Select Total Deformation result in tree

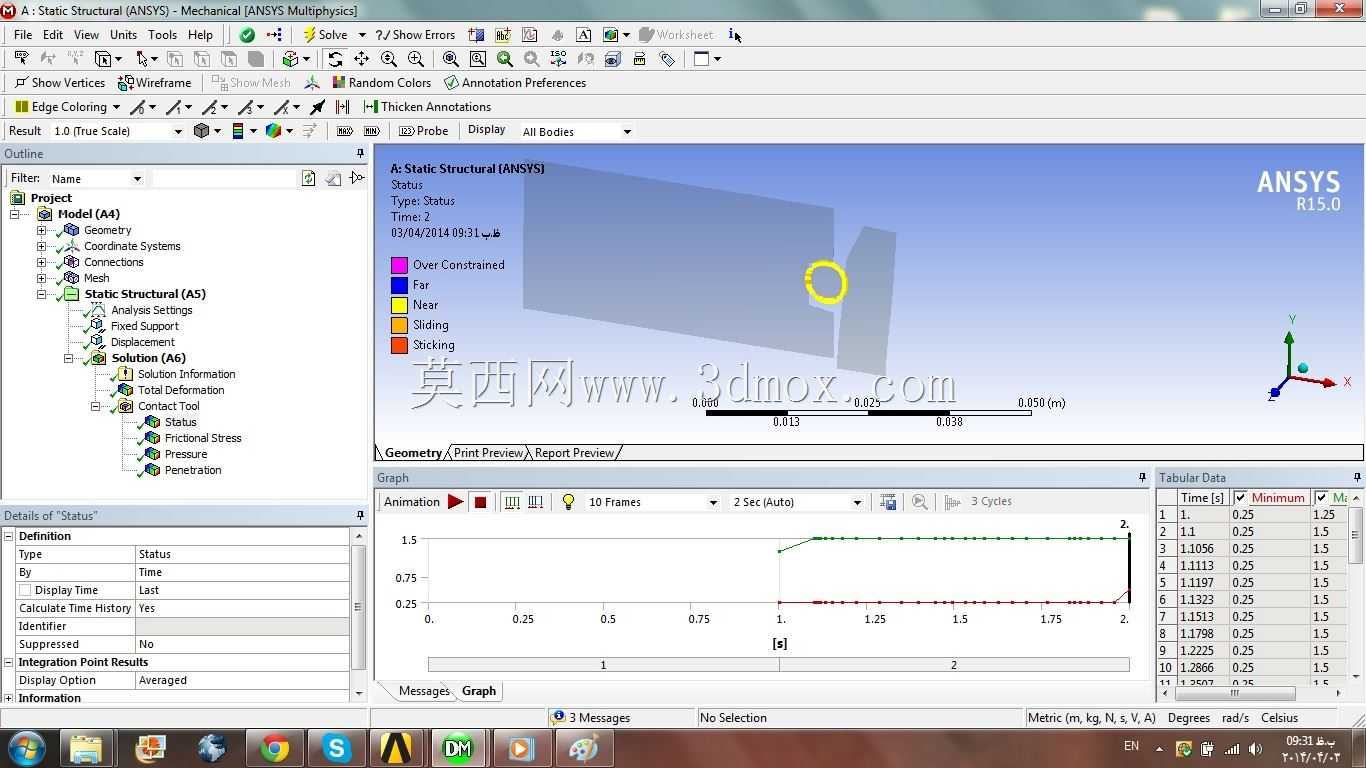(x=181, y=390)
